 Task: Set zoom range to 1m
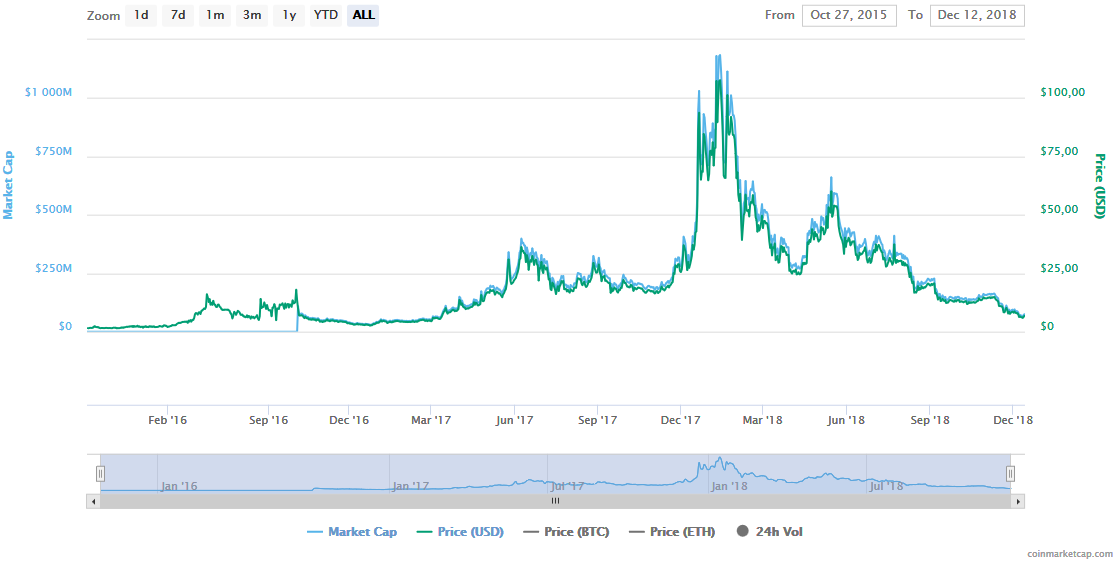tap(215, 15)
